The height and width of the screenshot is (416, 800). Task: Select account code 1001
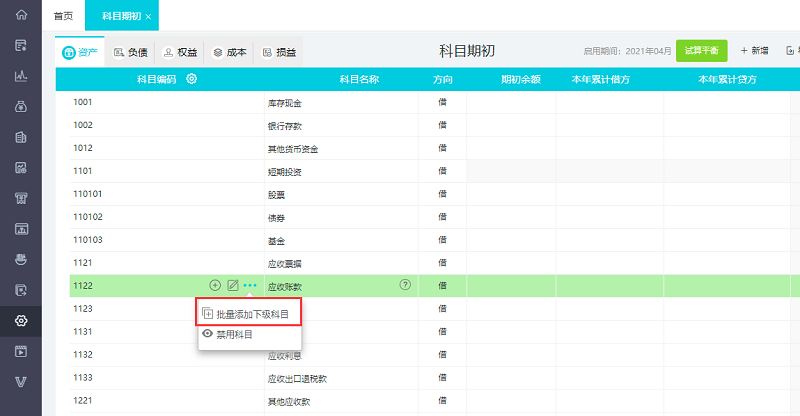click(83, 102)
